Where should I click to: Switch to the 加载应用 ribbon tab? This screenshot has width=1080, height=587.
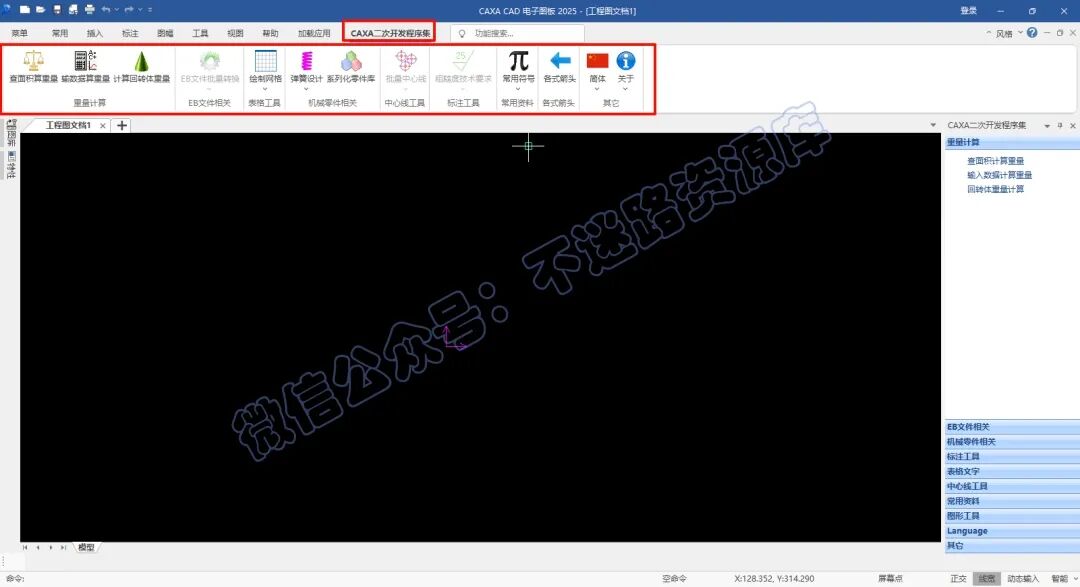(314, 33)
